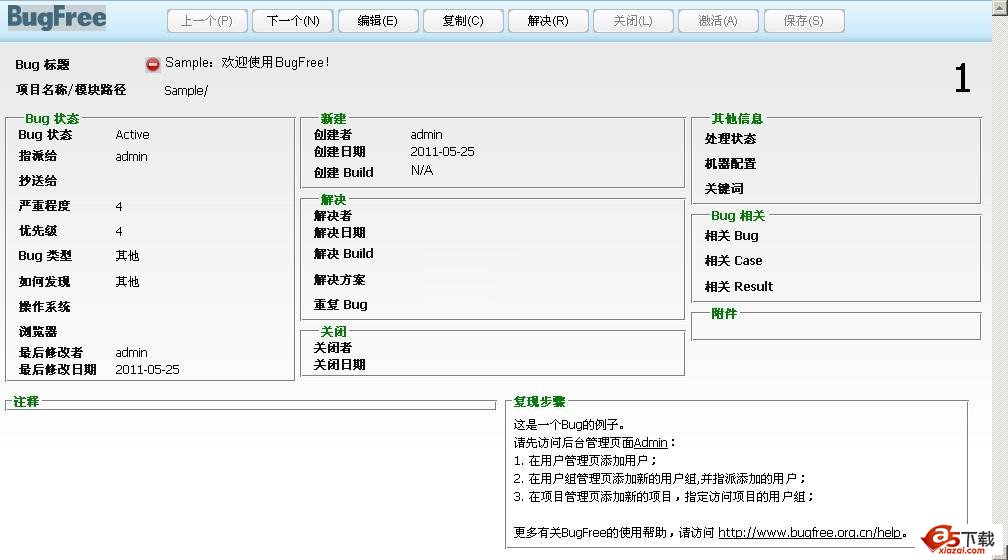Click the line '这是一个Bug的例子。'
Screen dimensions: 1008x560
coord(569,424)
